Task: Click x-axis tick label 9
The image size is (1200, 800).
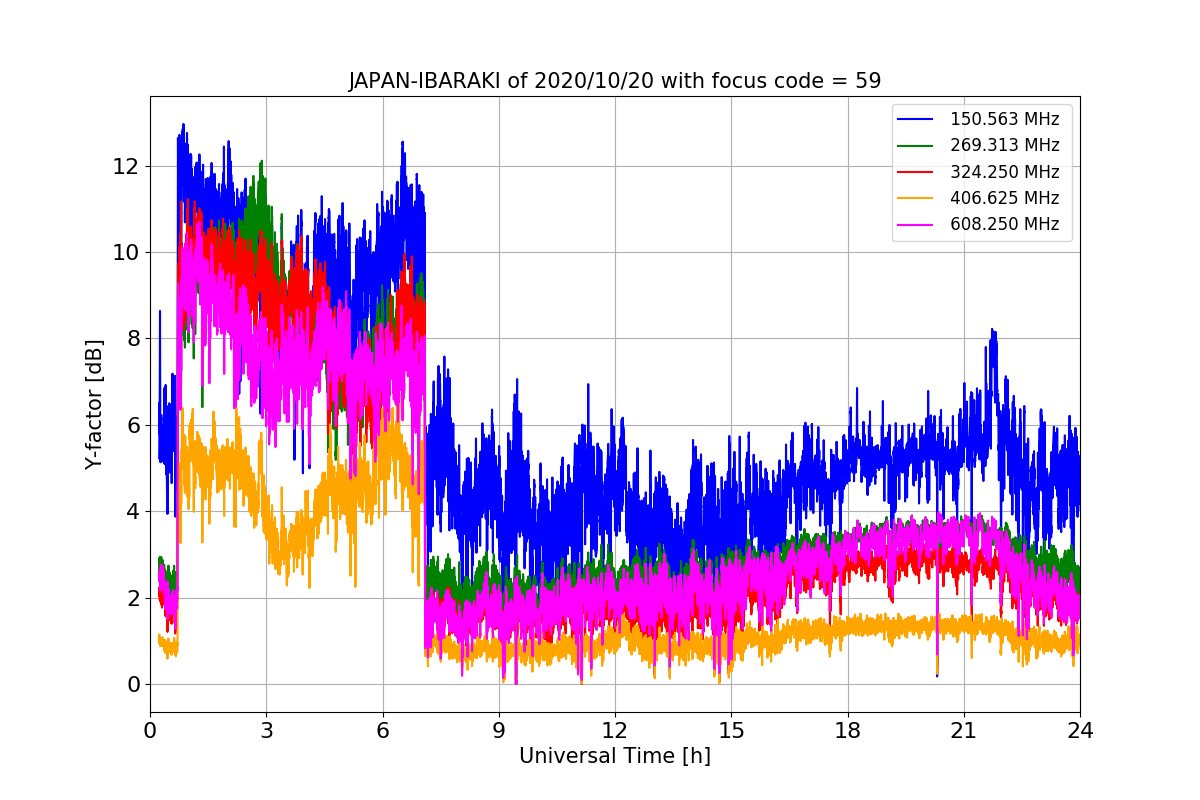Action: click(499, 731)
